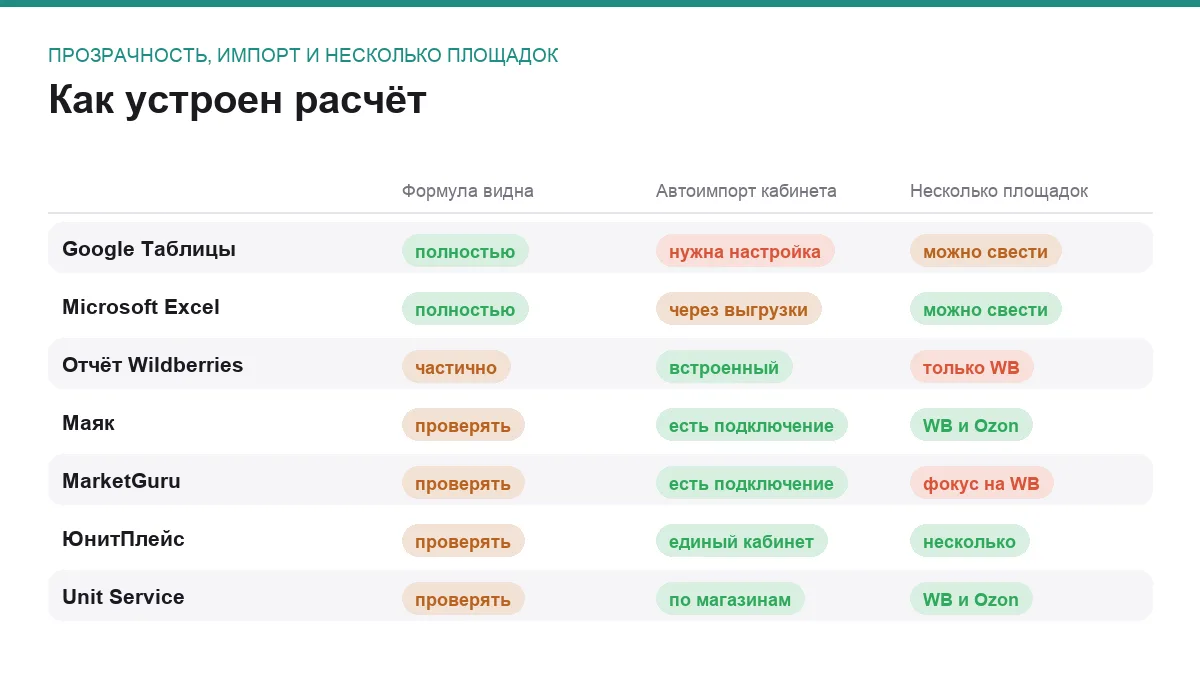Click 'WB и Ozon' badge in Маяк row
The height and width of the screenshot is (676, 1200).
(971, 425)
